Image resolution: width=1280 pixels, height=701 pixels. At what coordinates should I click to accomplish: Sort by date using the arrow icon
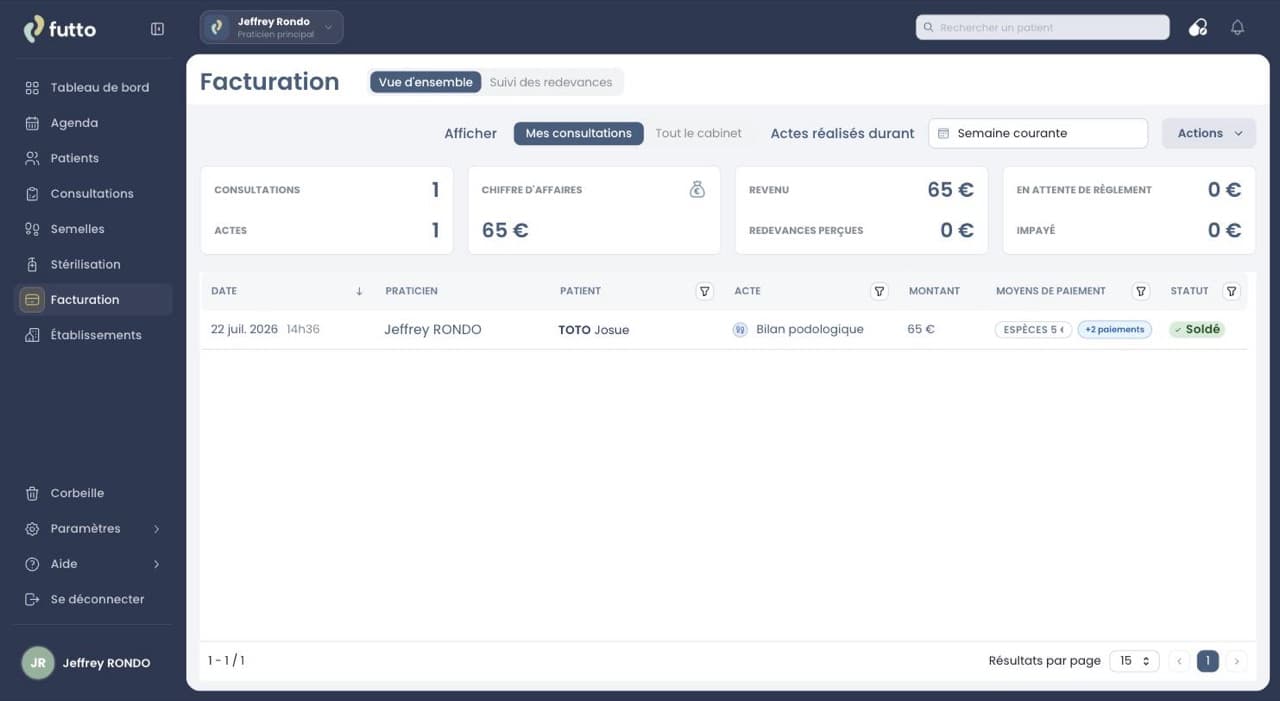[359, 291]
